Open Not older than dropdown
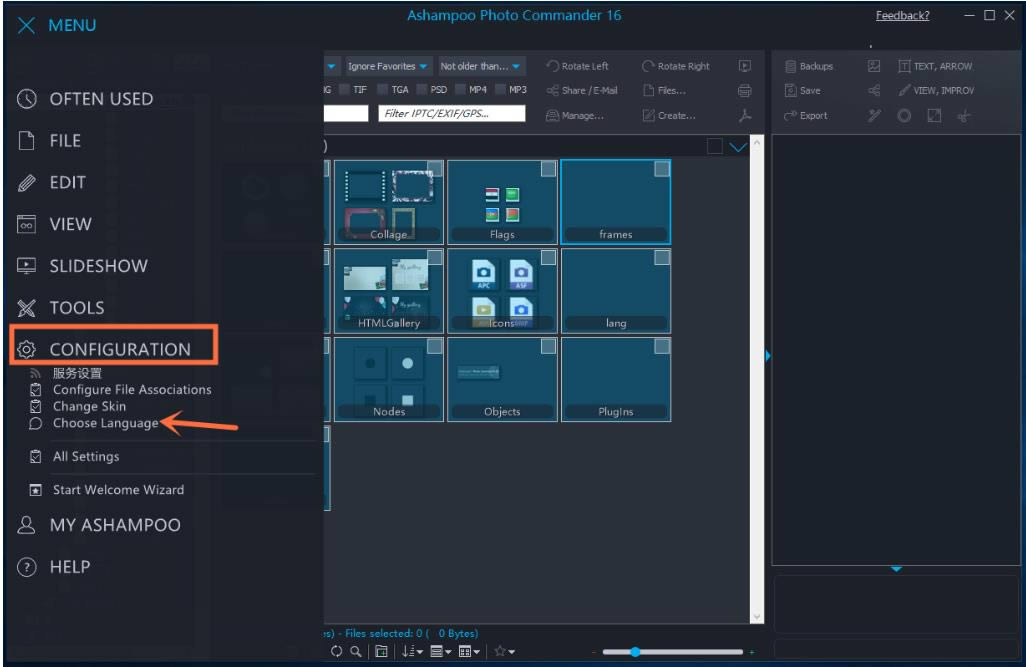Image resolution: width=1026 pixels, height=667 pixels. pyautogui.click(x=480, y=66)
